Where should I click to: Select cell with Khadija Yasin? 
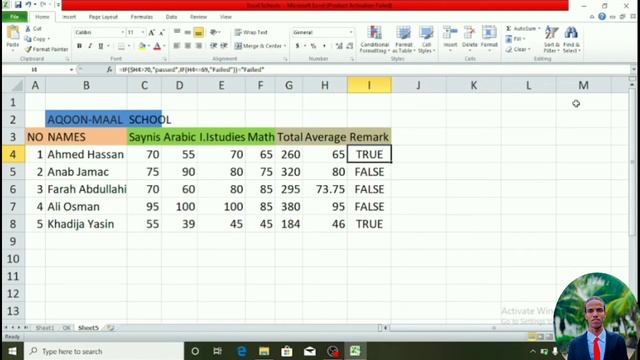pos(86,224)
